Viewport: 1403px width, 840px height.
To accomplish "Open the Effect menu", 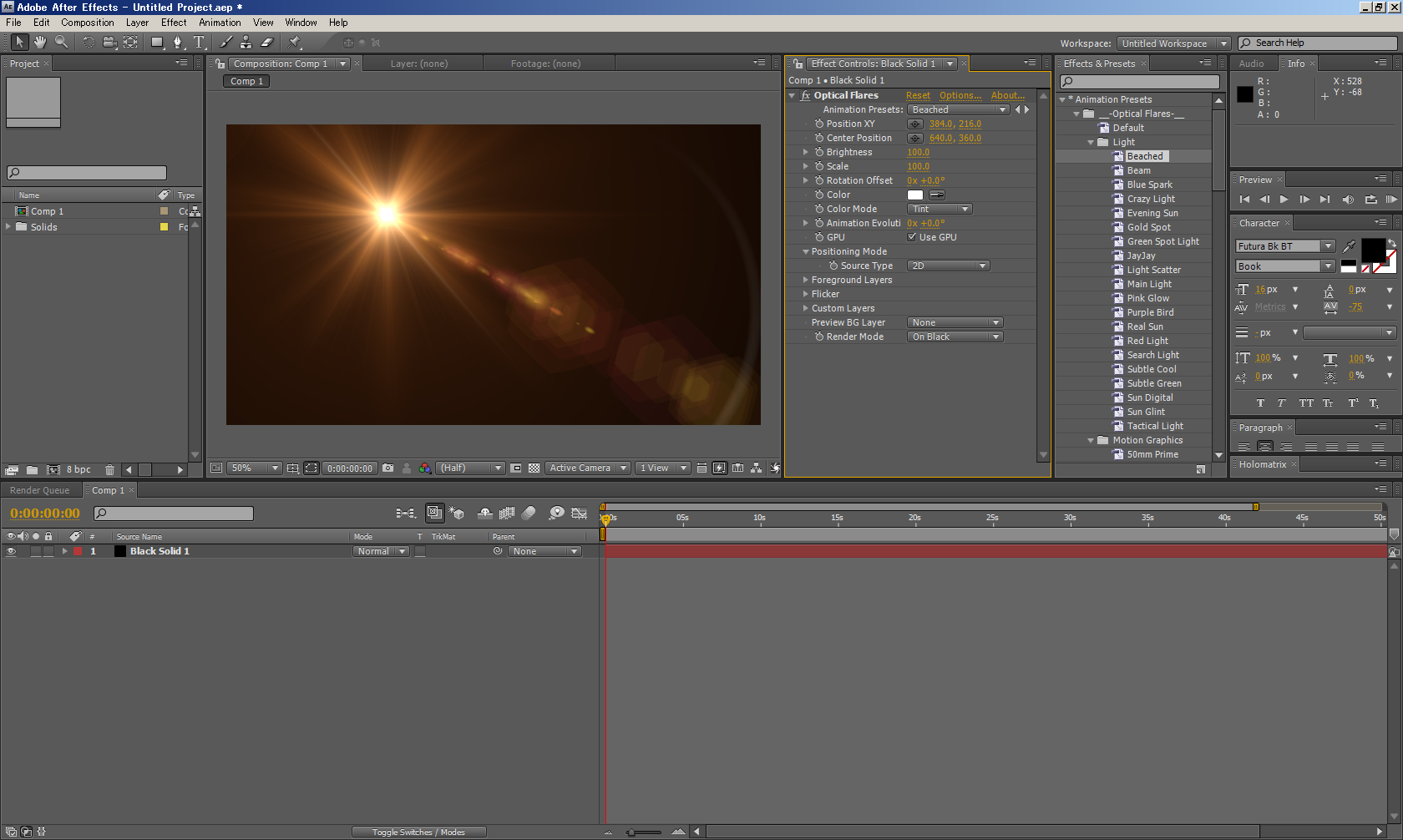I will (174, 23).
